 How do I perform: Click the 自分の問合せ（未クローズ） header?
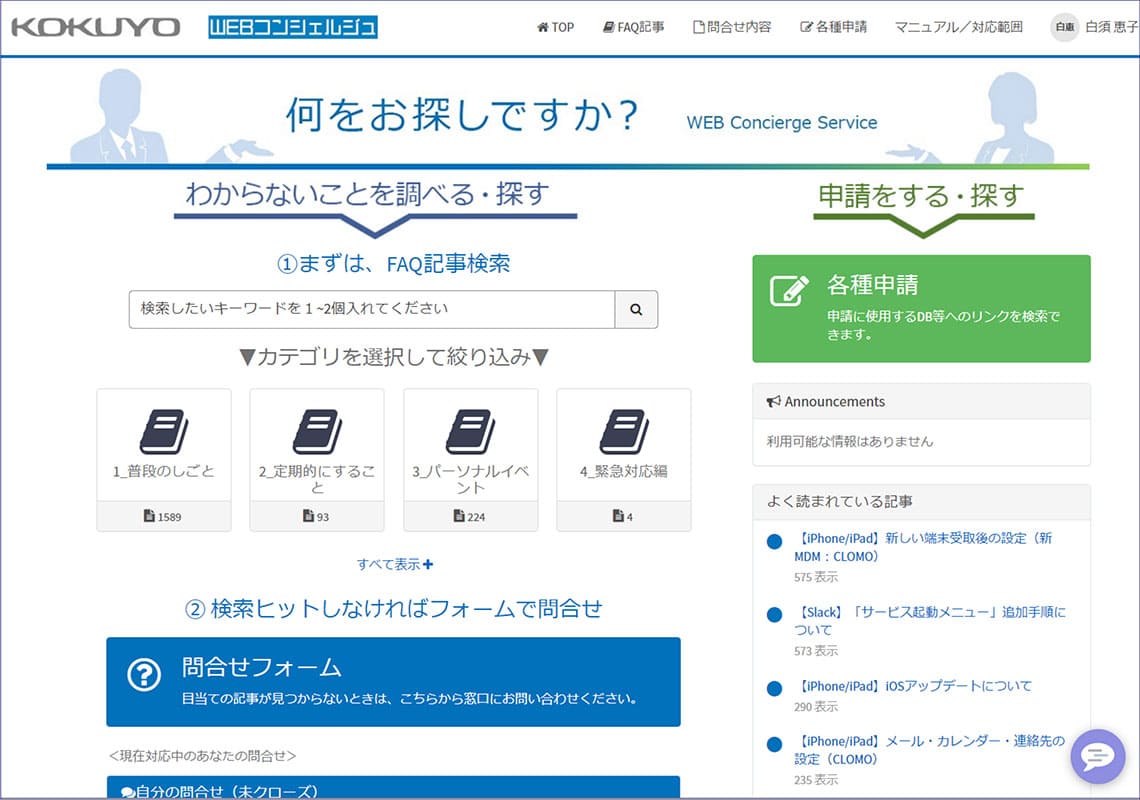393,788
